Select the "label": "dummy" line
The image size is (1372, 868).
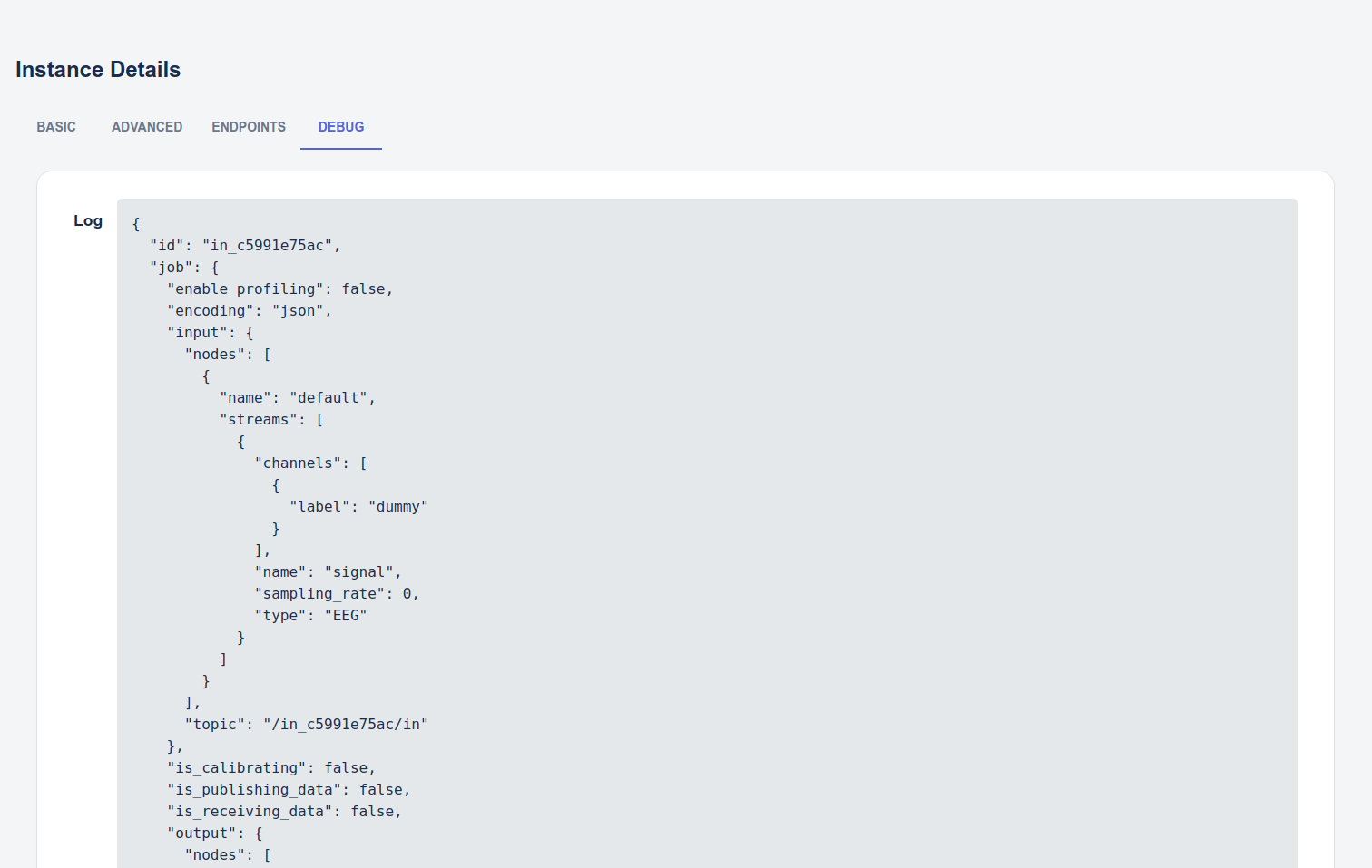click(x=358, y=507)
